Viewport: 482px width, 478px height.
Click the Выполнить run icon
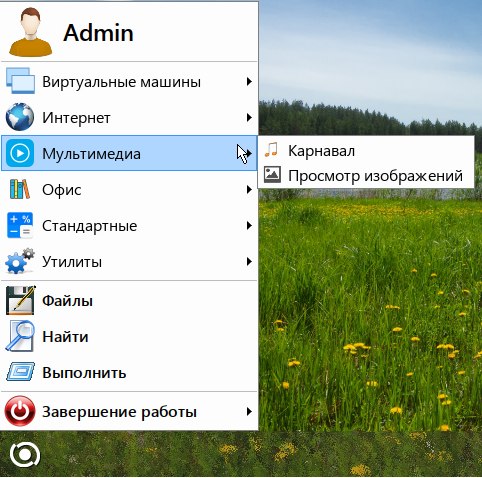[x=20, y=372]
